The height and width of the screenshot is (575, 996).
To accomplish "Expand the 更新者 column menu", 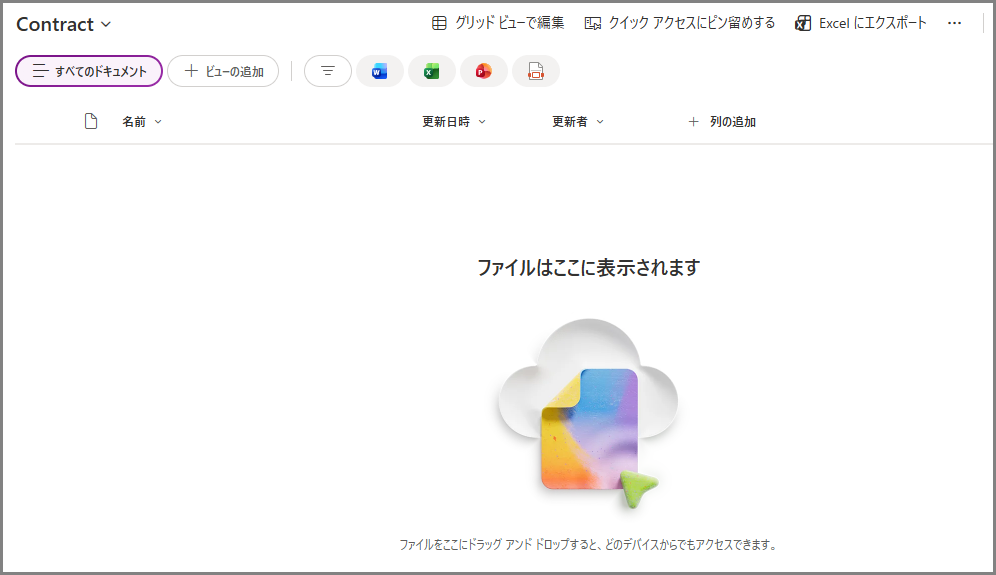I will [578, 122].
